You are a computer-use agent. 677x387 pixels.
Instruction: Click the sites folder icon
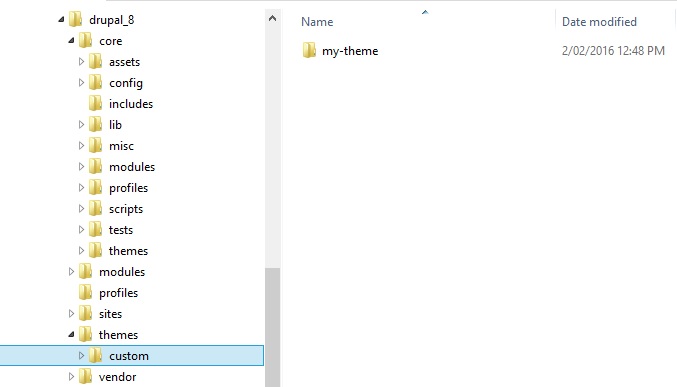(x=85, y=313)
